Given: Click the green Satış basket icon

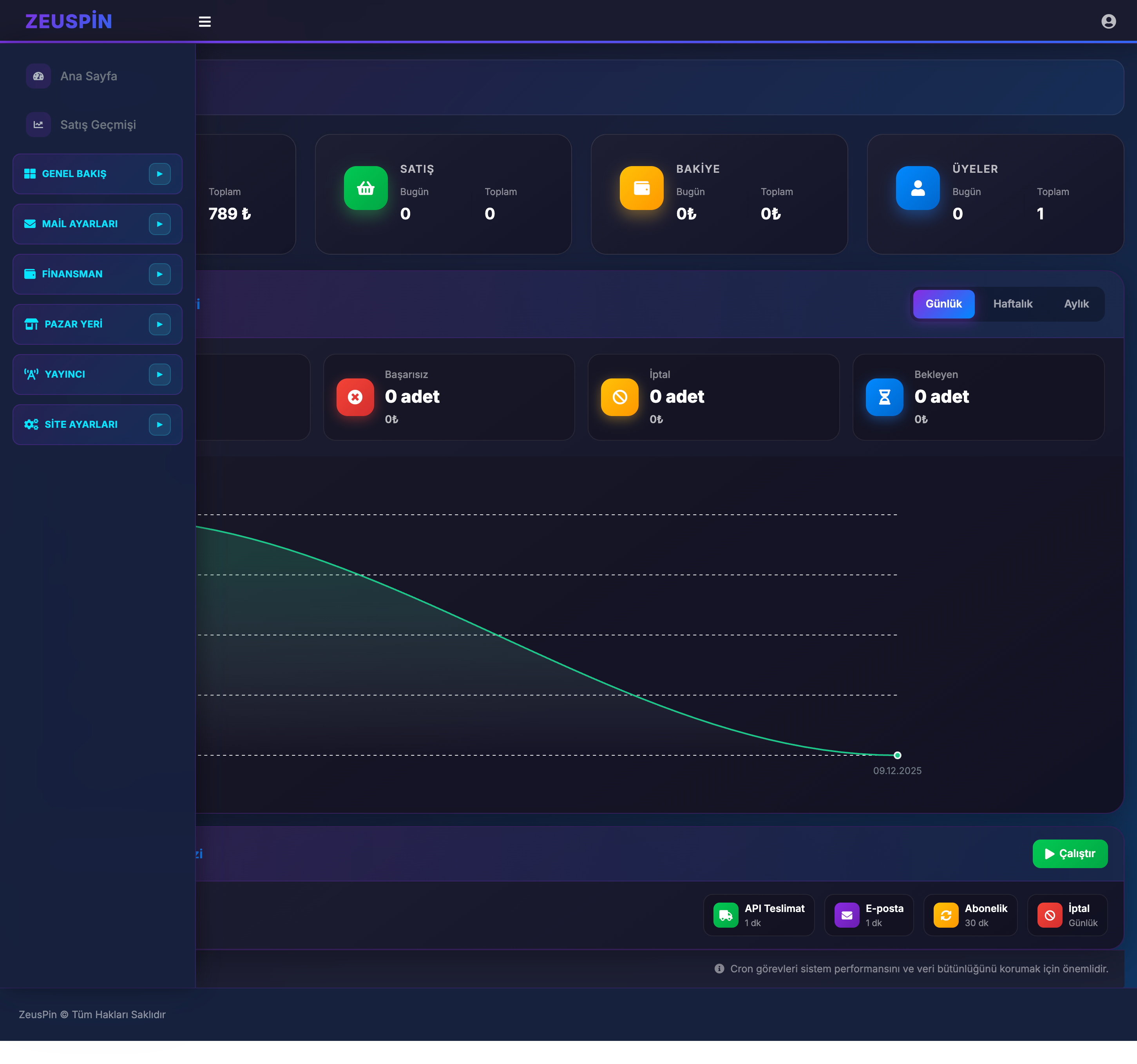Looking at the screenshot, I should tap(366, 188).
